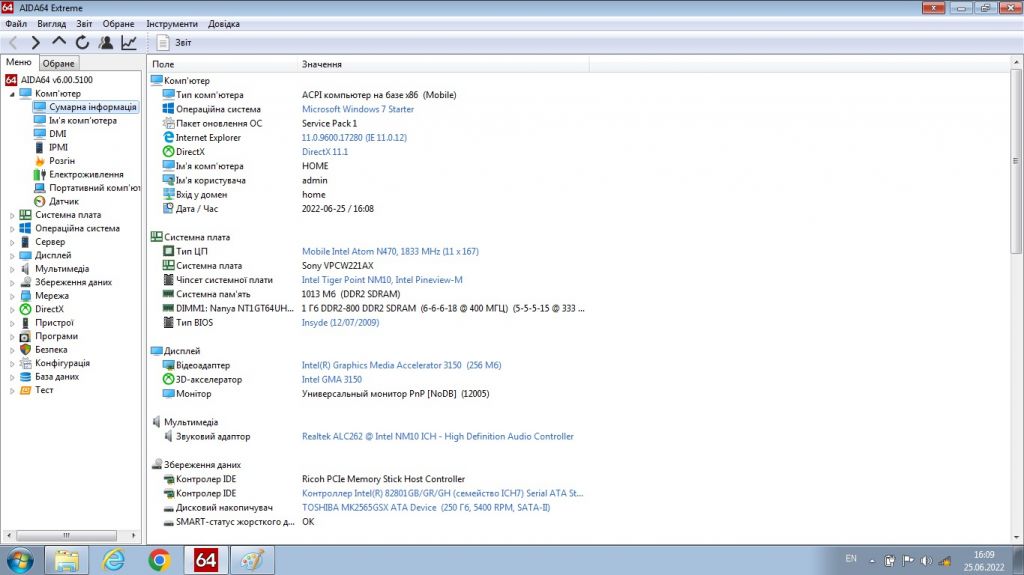
Task: Expand the Мережа tree node
Action: point(12,295)
